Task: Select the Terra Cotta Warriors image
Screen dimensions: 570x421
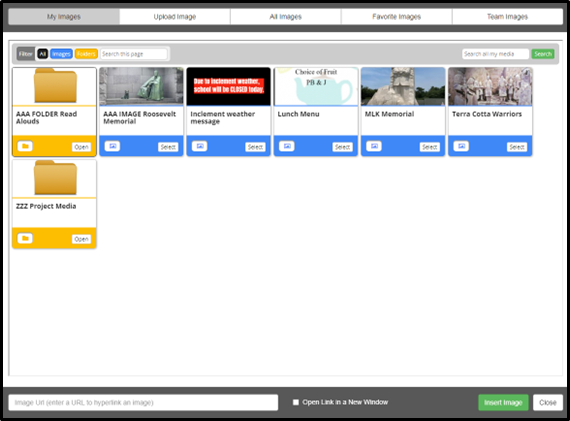Action: [517, 147]
